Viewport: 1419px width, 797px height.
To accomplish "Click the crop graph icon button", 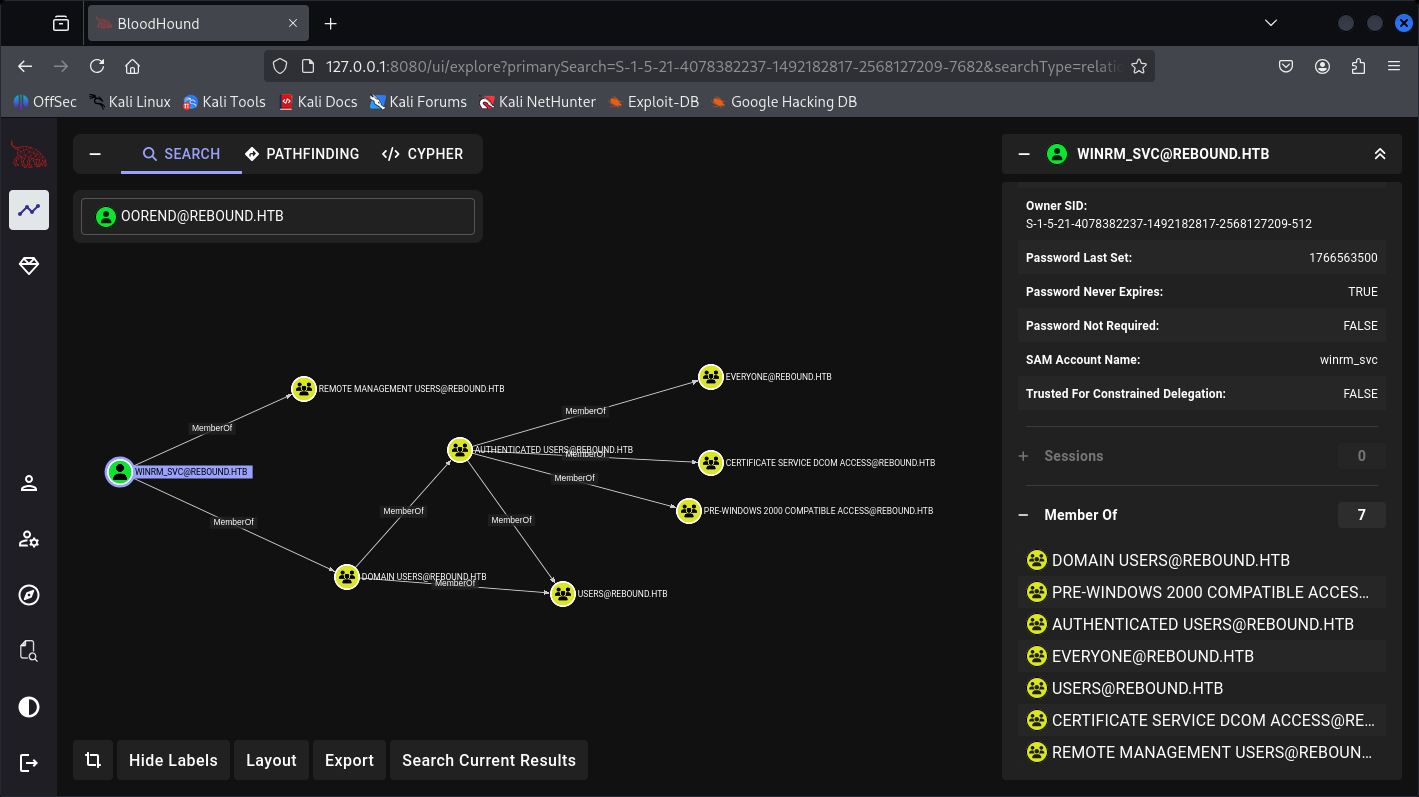I will pyautogui.click(x=93, y=760).
